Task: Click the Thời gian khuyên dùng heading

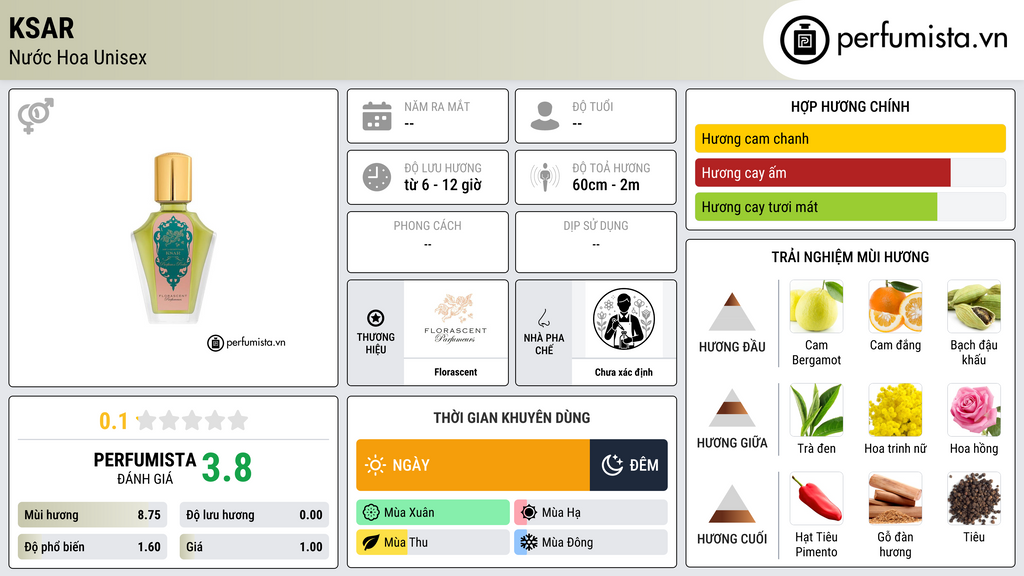Action: tap(512, 418)
